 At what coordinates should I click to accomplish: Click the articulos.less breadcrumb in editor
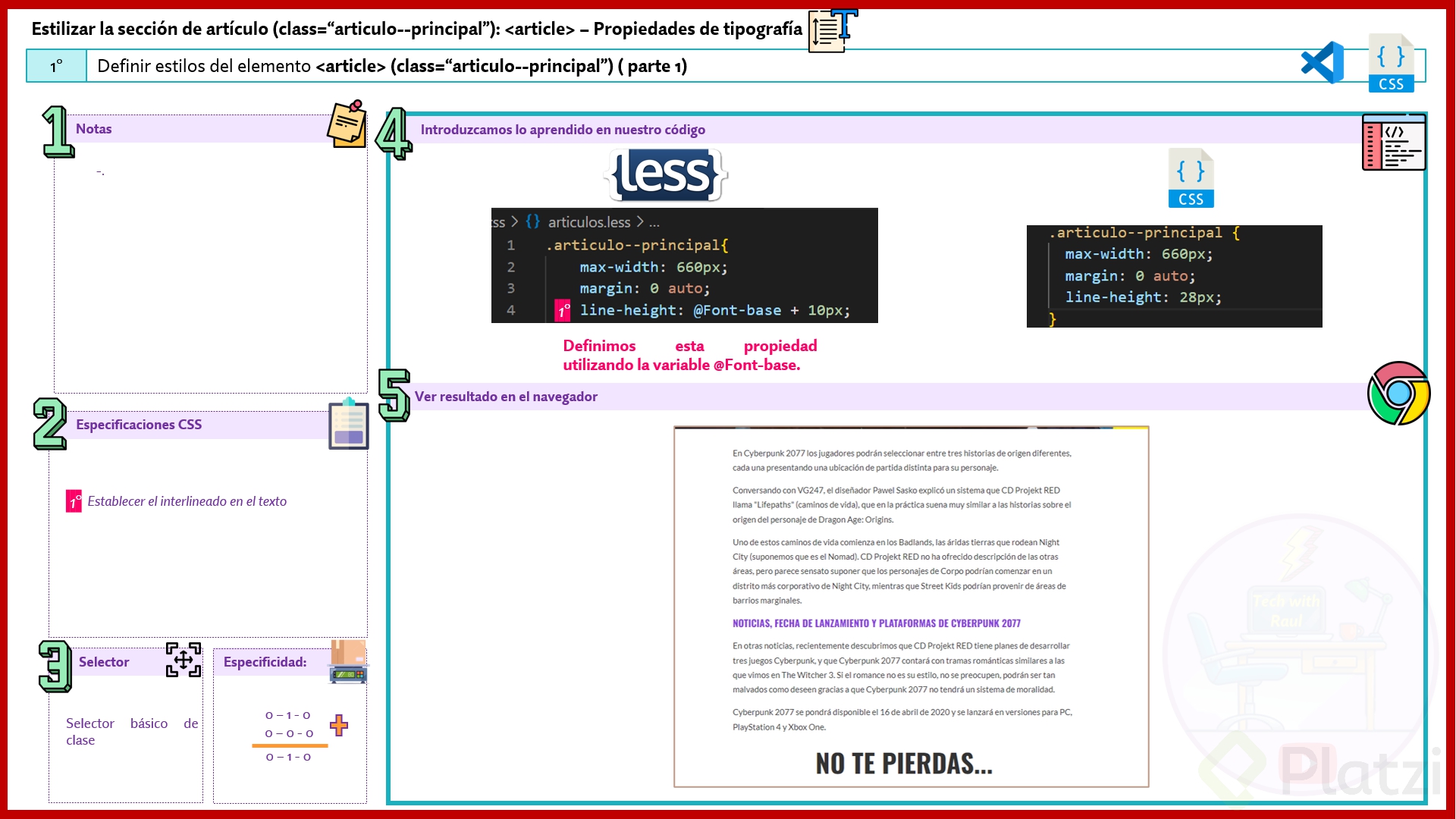(588, 222)
